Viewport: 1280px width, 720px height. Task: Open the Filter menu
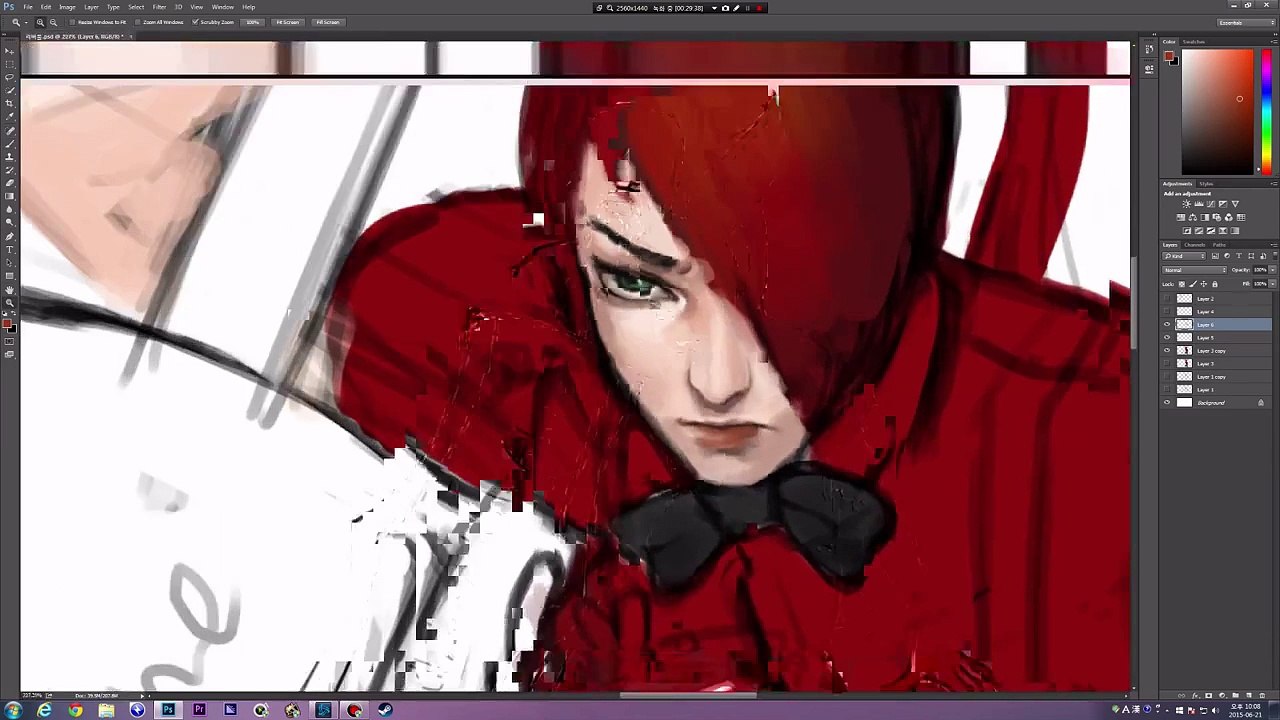159,7
